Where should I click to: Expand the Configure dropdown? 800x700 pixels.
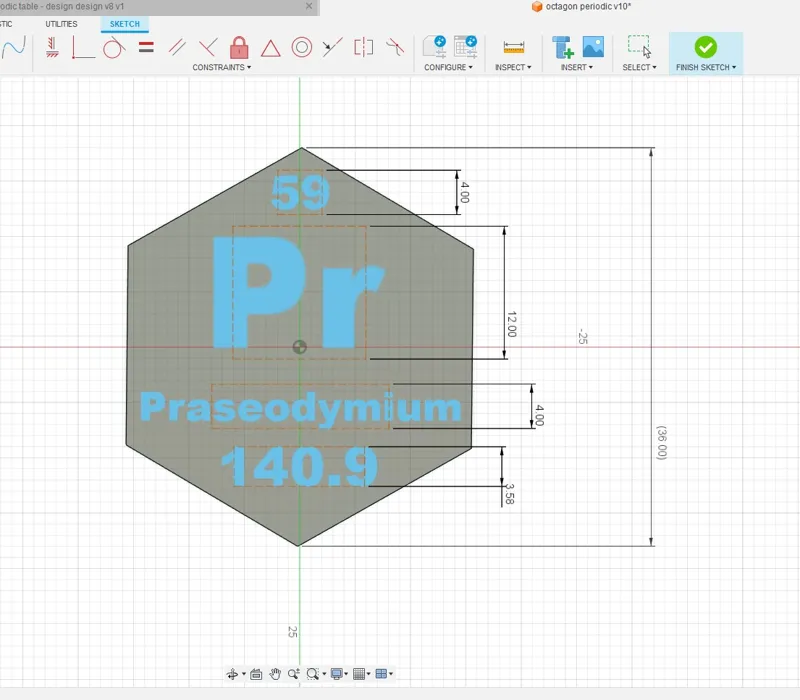[448, 67]
